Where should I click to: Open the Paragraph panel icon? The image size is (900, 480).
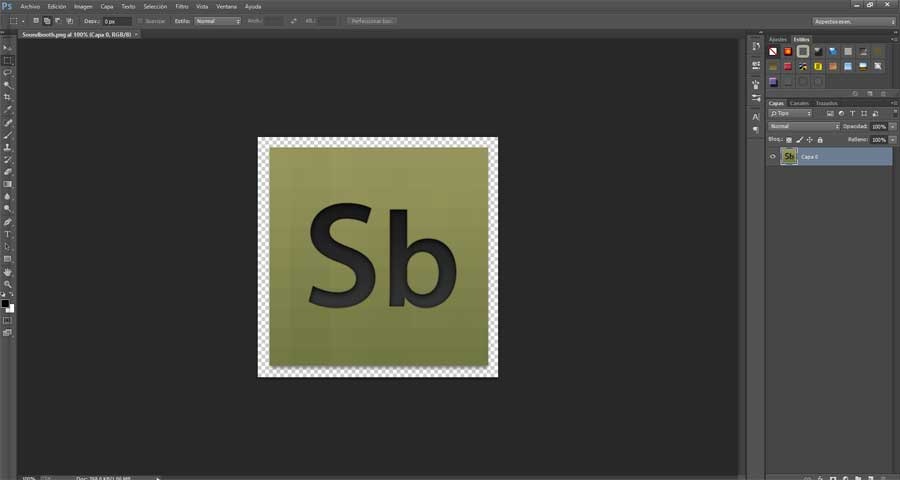tap(756, 130)
